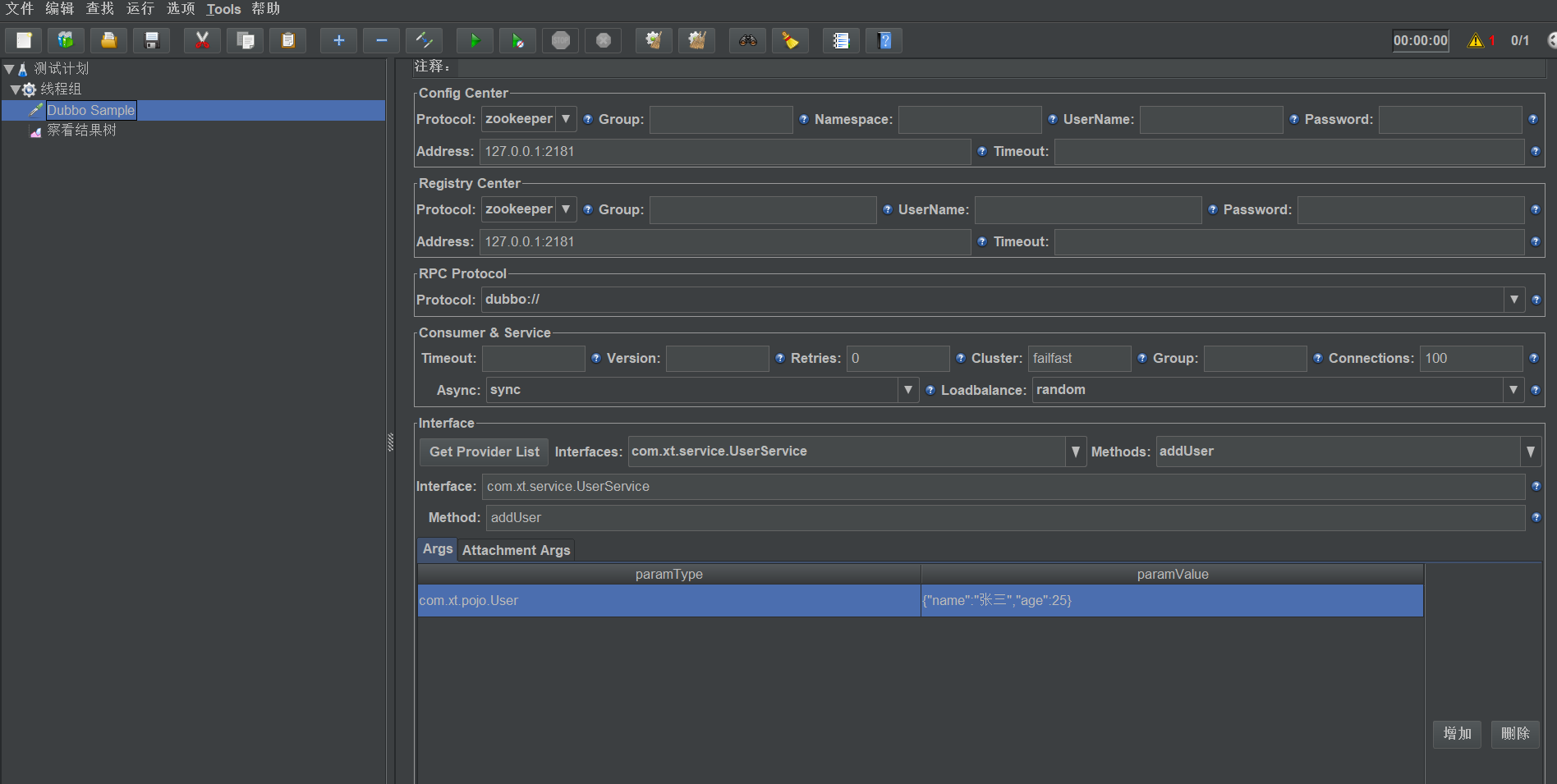1557x784 pixels.
Task: Stop the running test icon
Action: [560, 40]
